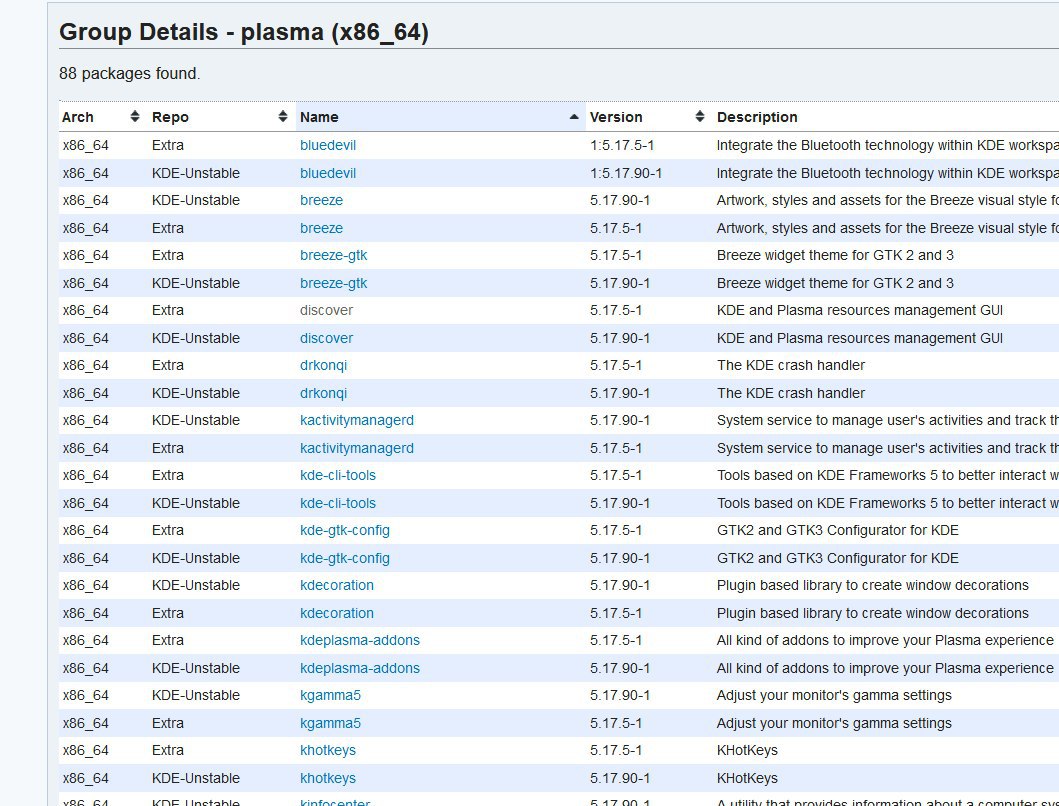
Task: Click the '88 packages found.' text
Action: tap(130, 73)
